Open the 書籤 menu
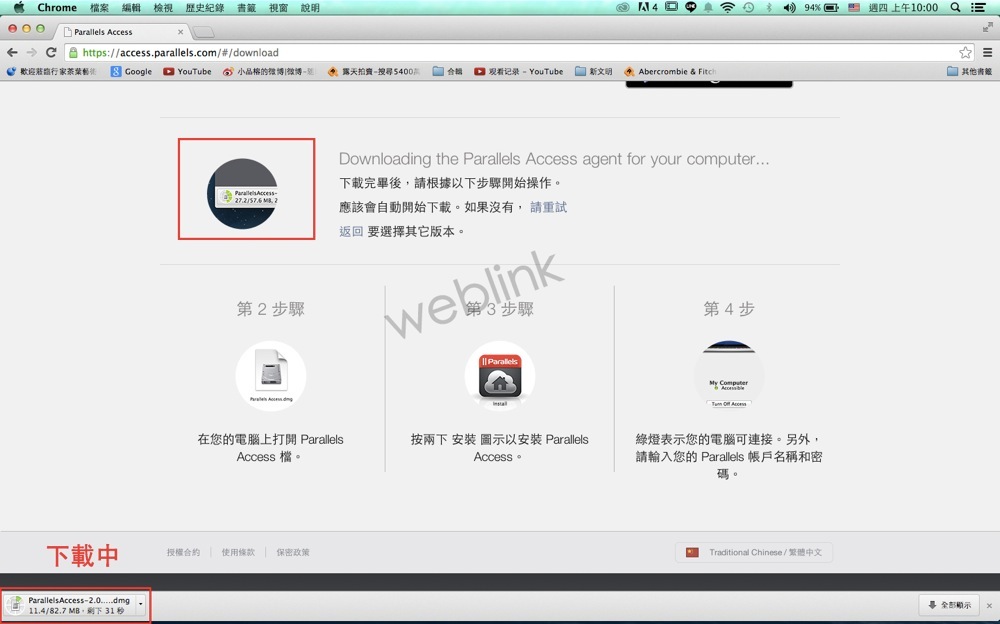The width and height of the screenshot is (1000, 624). pyautogui.click(x=246, y=8)
